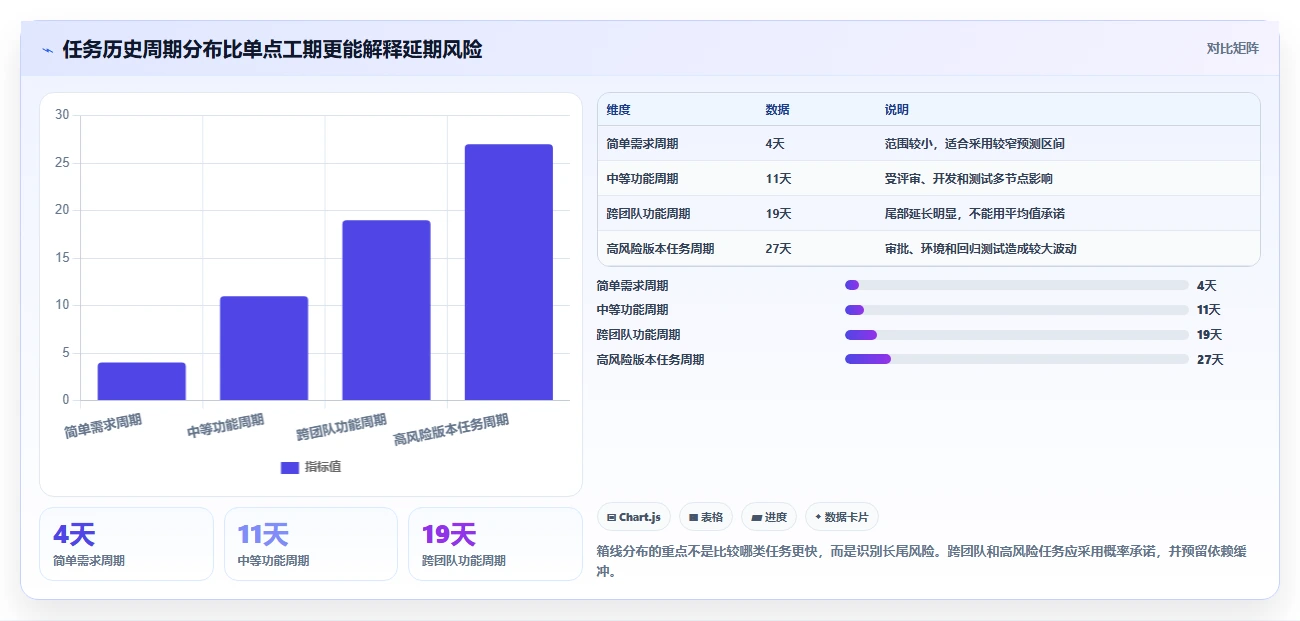Click the 高风险版本任务周期 progress row label
The width and height of the screenshot is (1300, 621).
650,360
